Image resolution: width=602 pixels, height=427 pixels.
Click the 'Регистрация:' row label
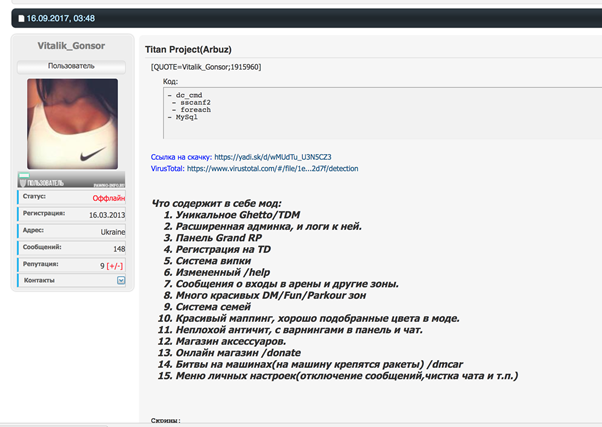click(x=44, y=213)
